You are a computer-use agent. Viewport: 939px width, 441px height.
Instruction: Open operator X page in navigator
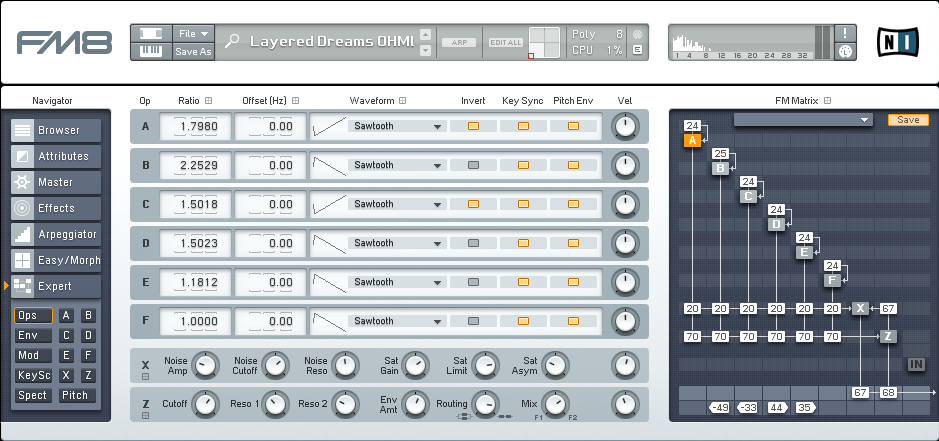coord(66,376)
